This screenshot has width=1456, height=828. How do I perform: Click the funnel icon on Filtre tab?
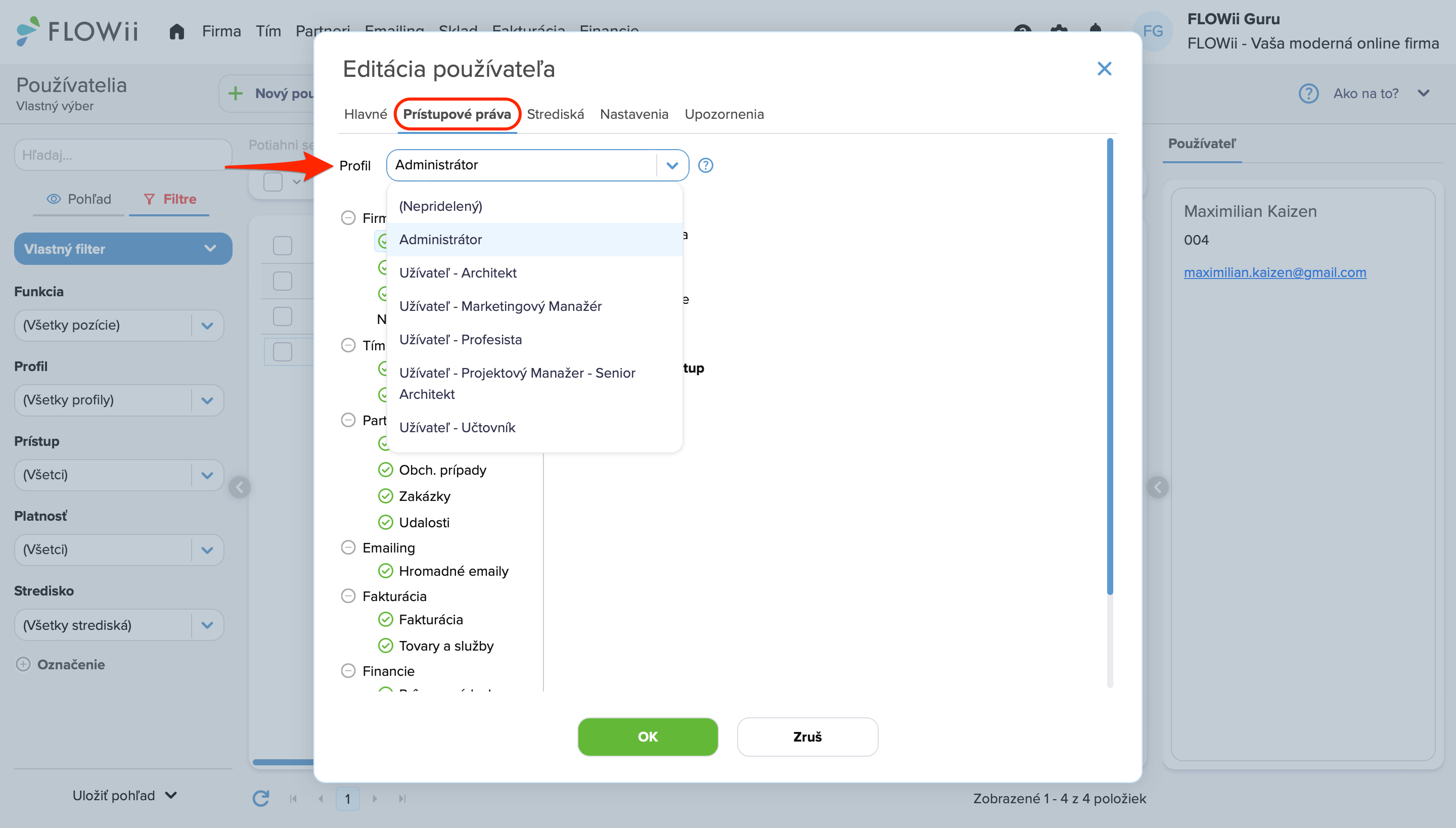click(149, 199)
